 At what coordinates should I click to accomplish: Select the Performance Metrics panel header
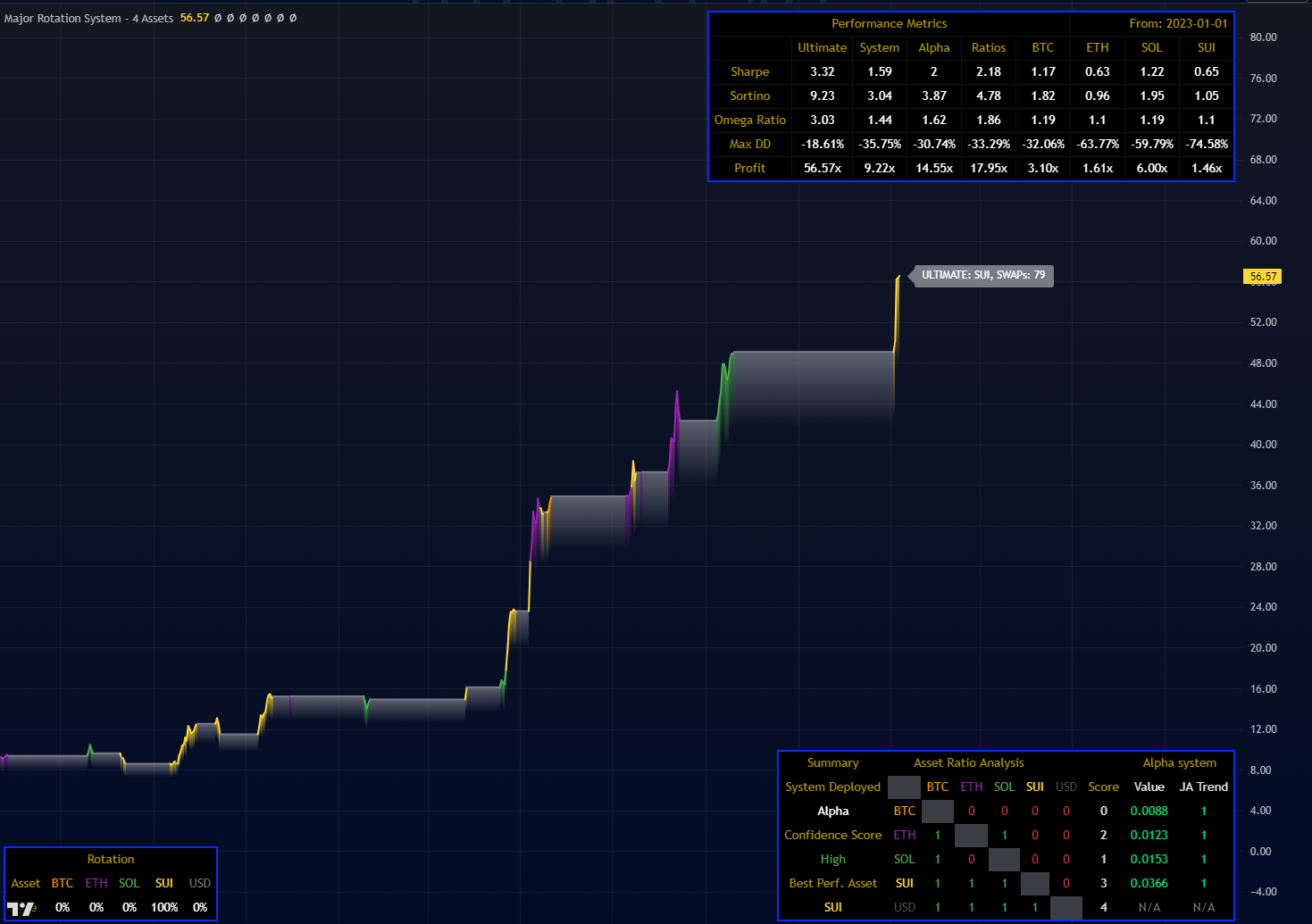point(889,23)
